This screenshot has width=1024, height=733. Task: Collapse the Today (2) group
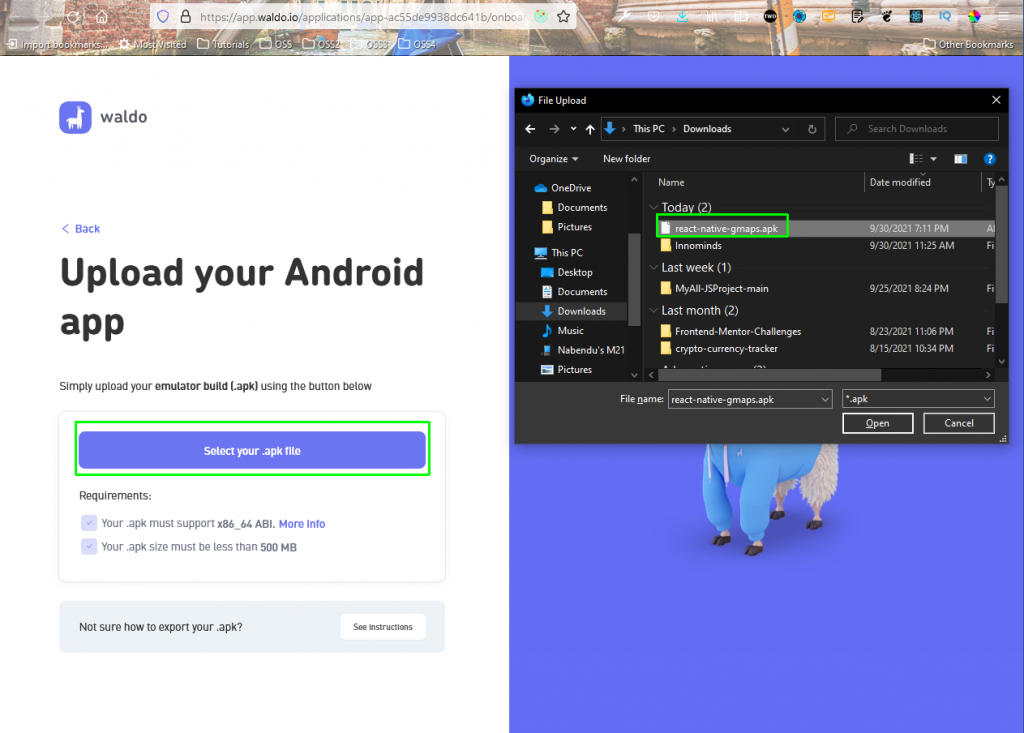click(654, 207)
